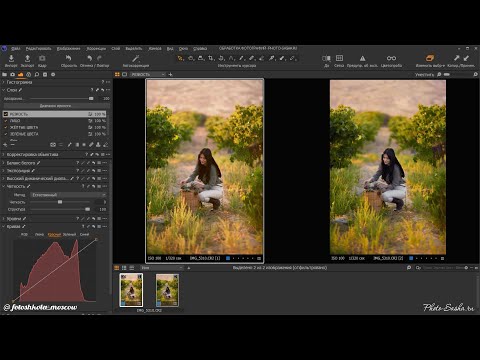Click the Apply adjustments down-arrow icon
This screenshot has width=480, height=360.
click(466, 58)
